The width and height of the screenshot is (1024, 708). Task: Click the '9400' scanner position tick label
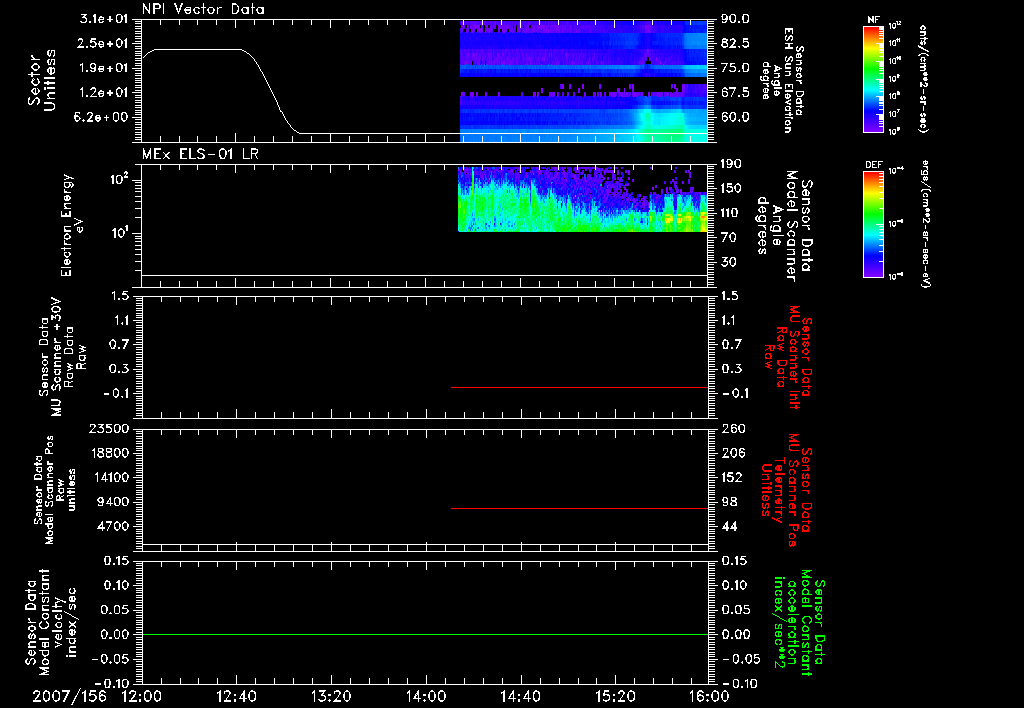pyautogui.click(x=113, y=502)
